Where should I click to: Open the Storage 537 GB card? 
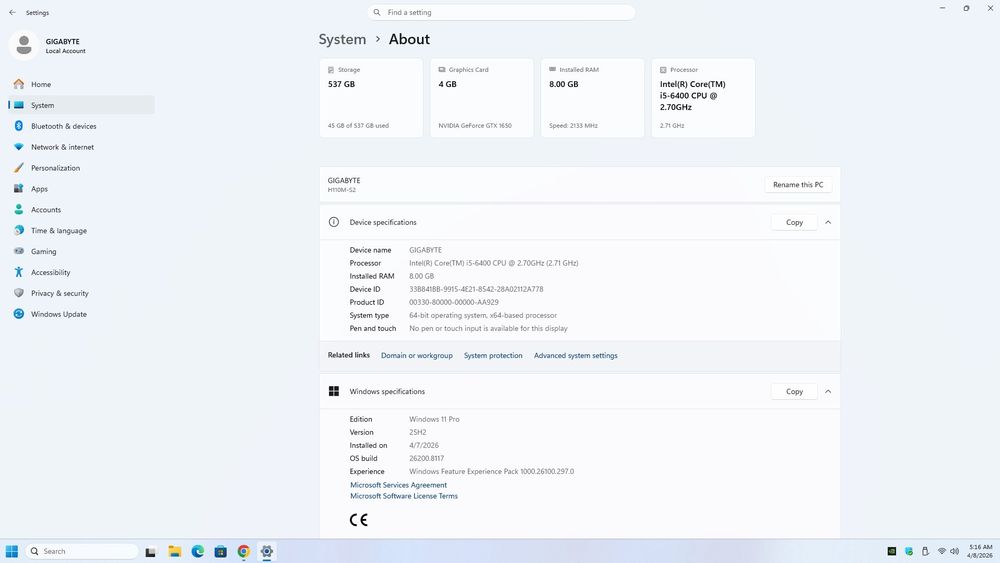371,98
